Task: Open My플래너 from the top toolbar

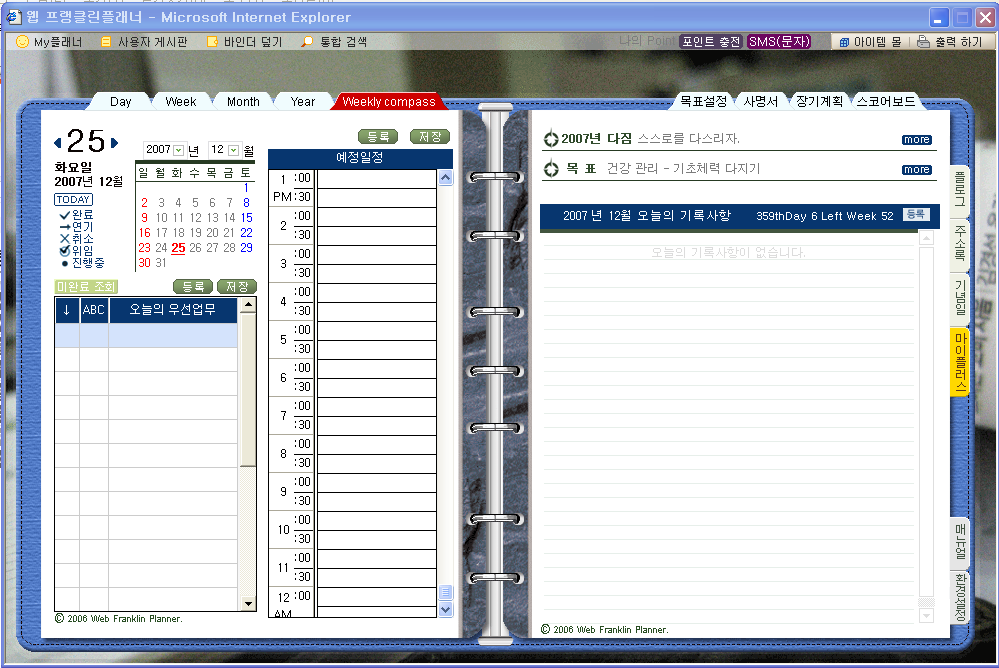Action: pyautogui.click(x=49, y=42)
